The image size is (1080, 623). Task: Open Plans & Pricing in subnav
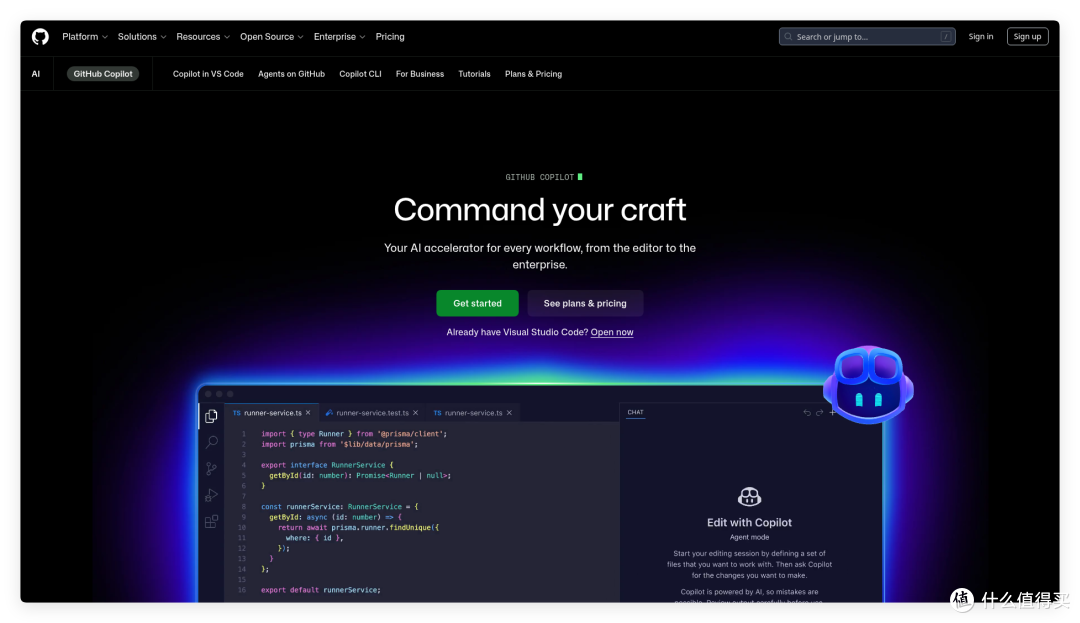pos(533,74)
